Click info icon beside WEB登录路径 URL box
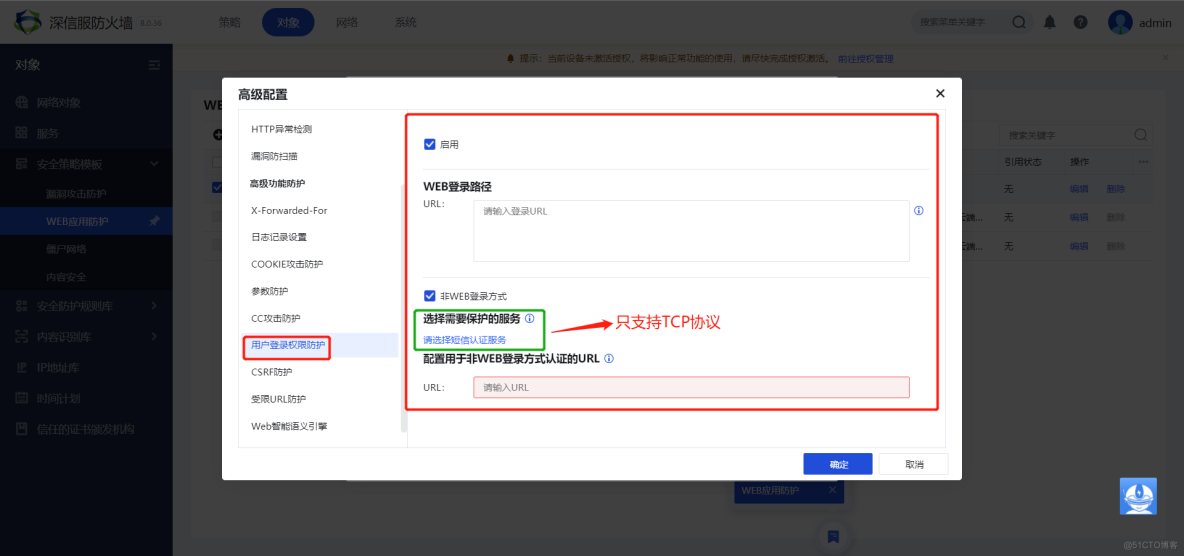This screenshot has width=1184, height=556. click(919, 211)
